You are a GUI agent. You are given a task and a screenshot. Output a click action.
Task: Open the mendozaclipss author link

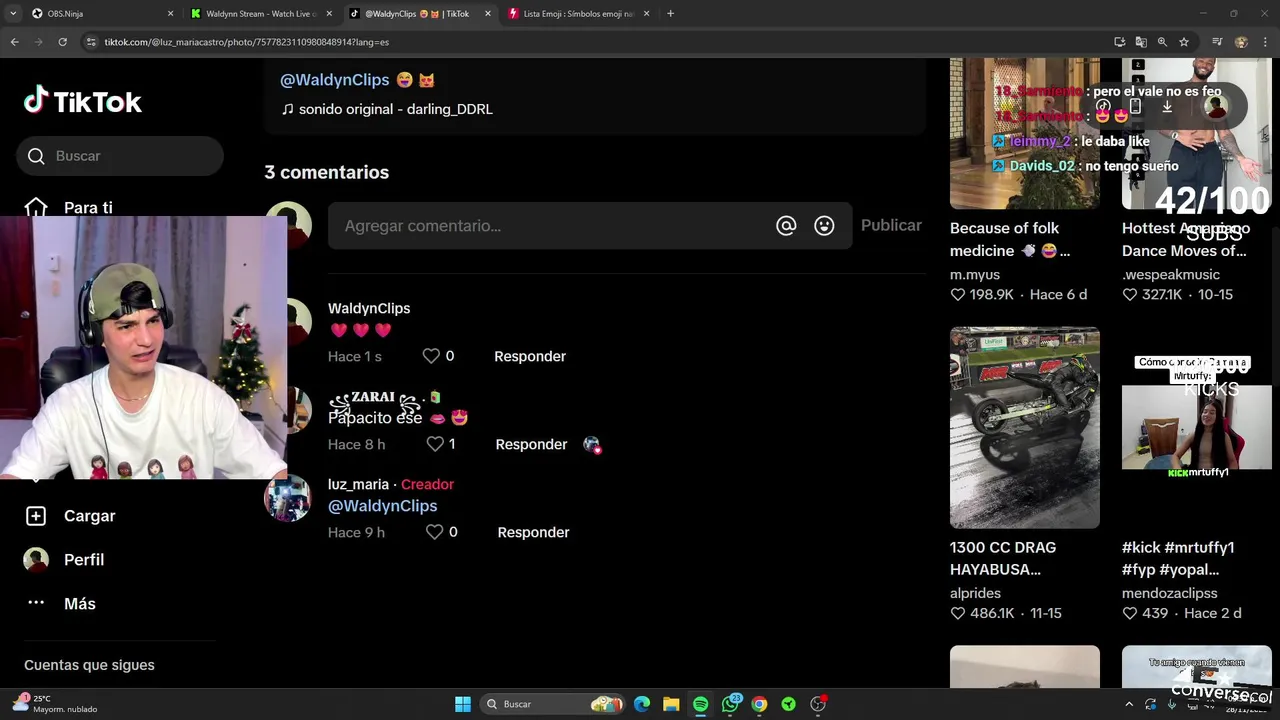click(x=1169, y=593)
